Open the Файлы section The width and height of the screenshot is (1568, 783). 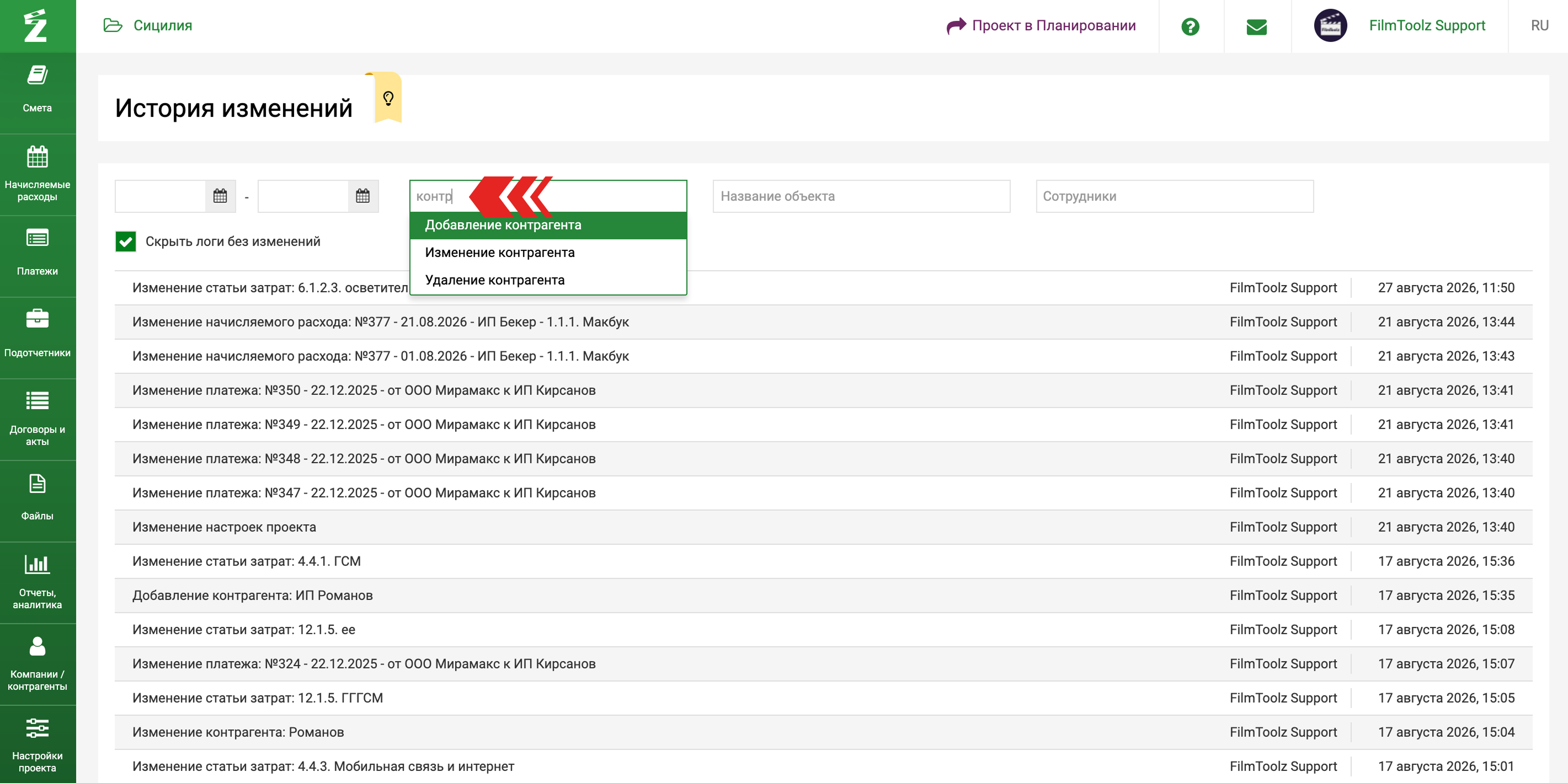pyautogui.click(x=38, y=501)
